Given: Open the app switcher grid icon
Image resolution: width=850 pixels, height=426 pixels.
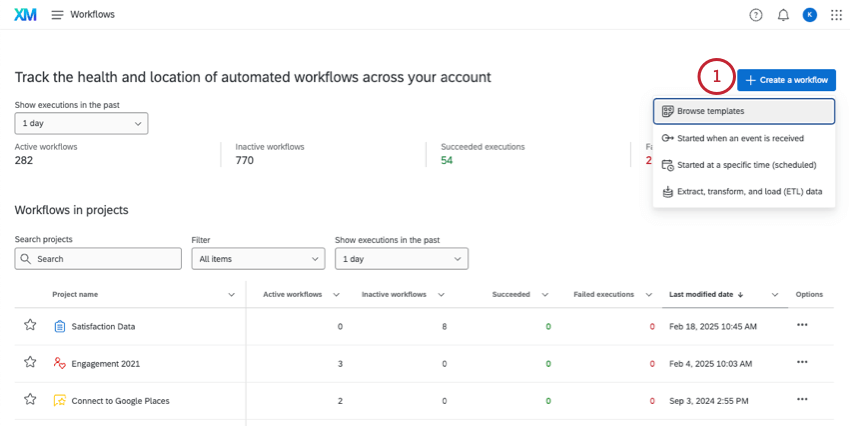Looking at the screenshot, I should (x=835, y=15).
